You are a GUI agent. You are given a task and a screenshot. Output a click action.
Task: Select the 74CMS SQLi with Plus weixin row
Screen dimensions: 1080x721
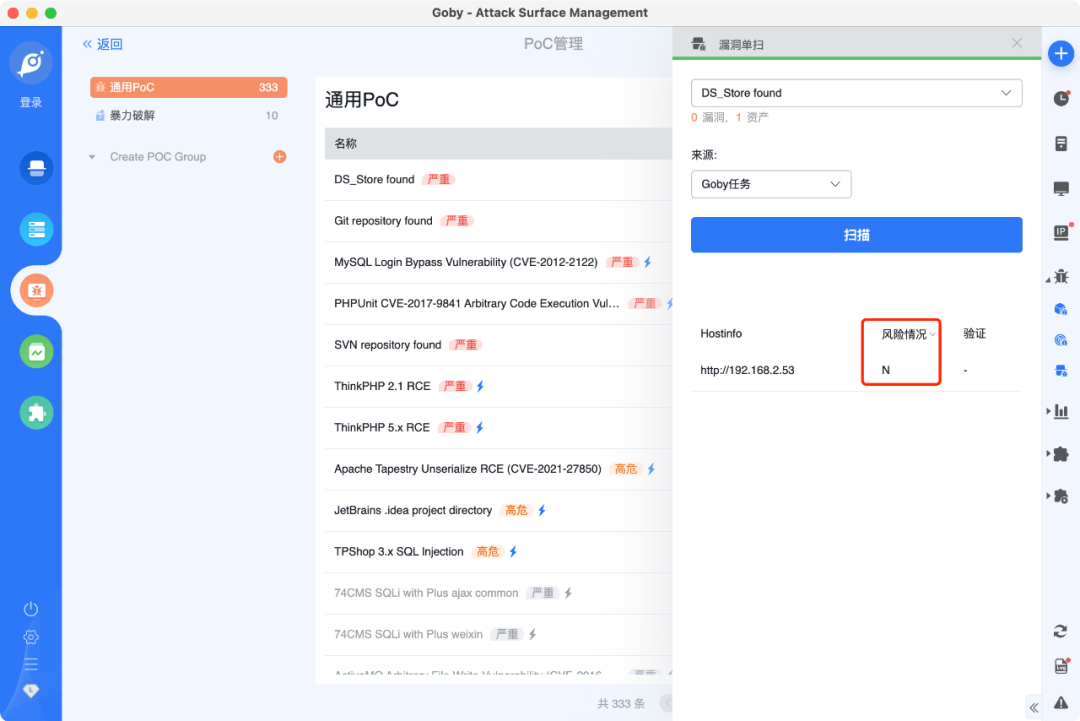coord(499,634)
